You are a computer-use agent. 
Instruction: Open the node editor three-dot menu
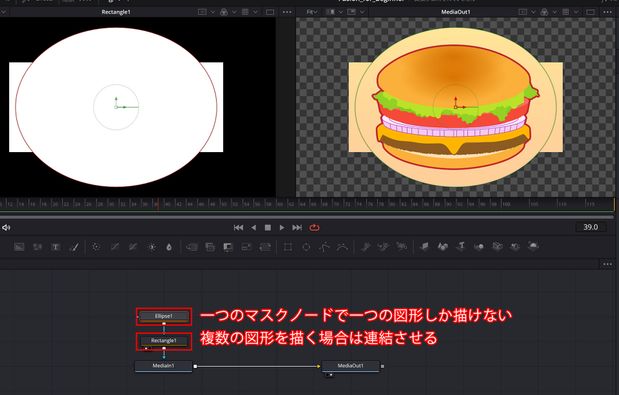[x=608, y=264]
